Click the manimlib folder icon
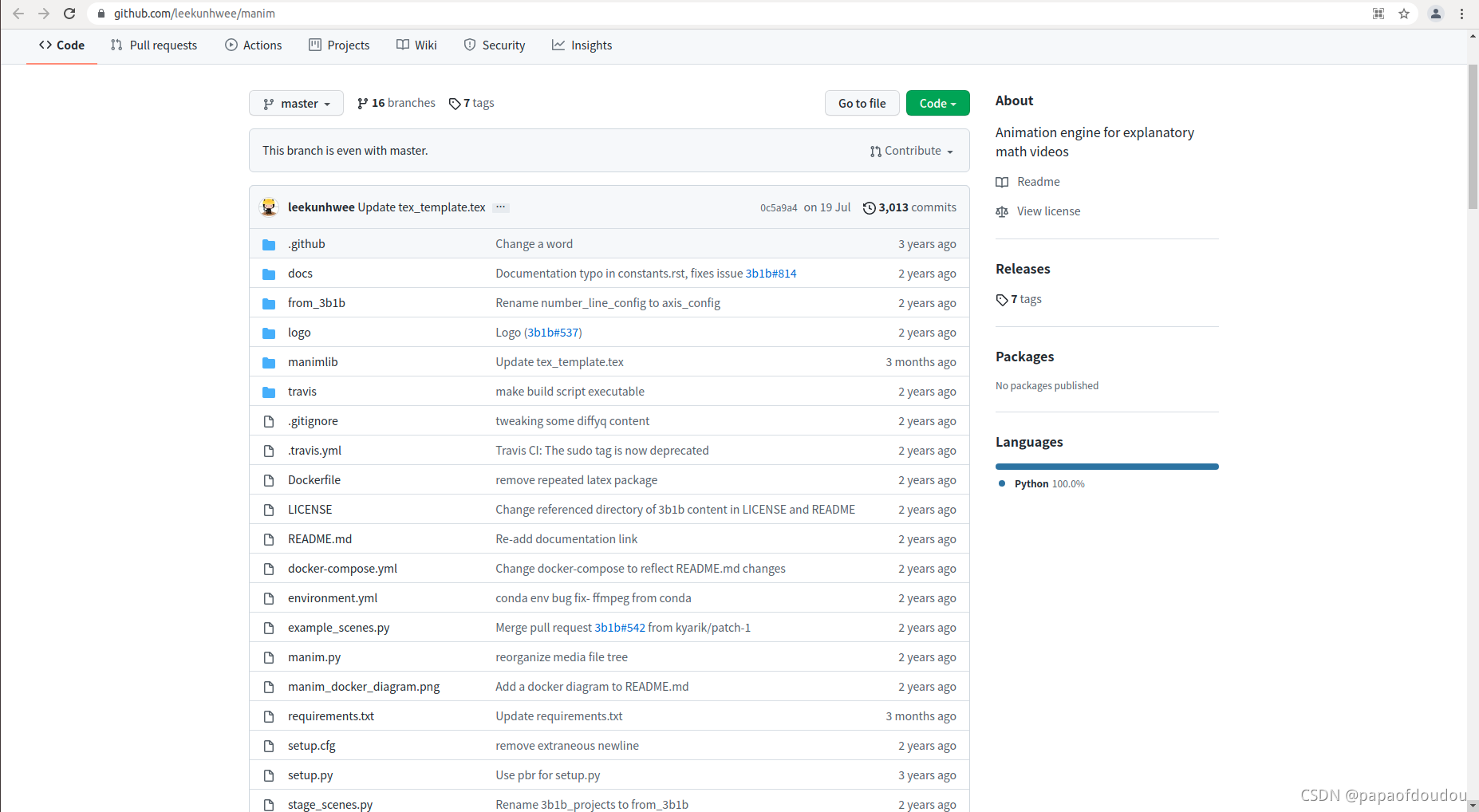The height and width of the screenshot is (812, 1479). click(x=269, y=362)
